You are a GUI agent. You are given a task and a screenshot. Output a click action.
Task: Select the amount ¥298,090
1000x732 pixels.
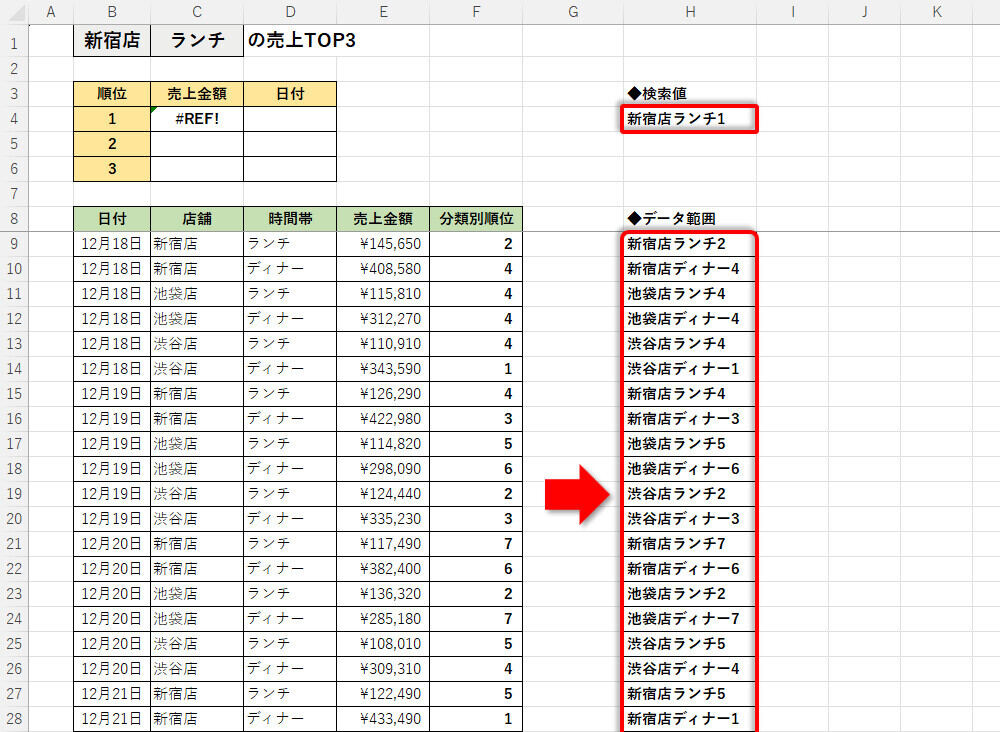point(383,469)
